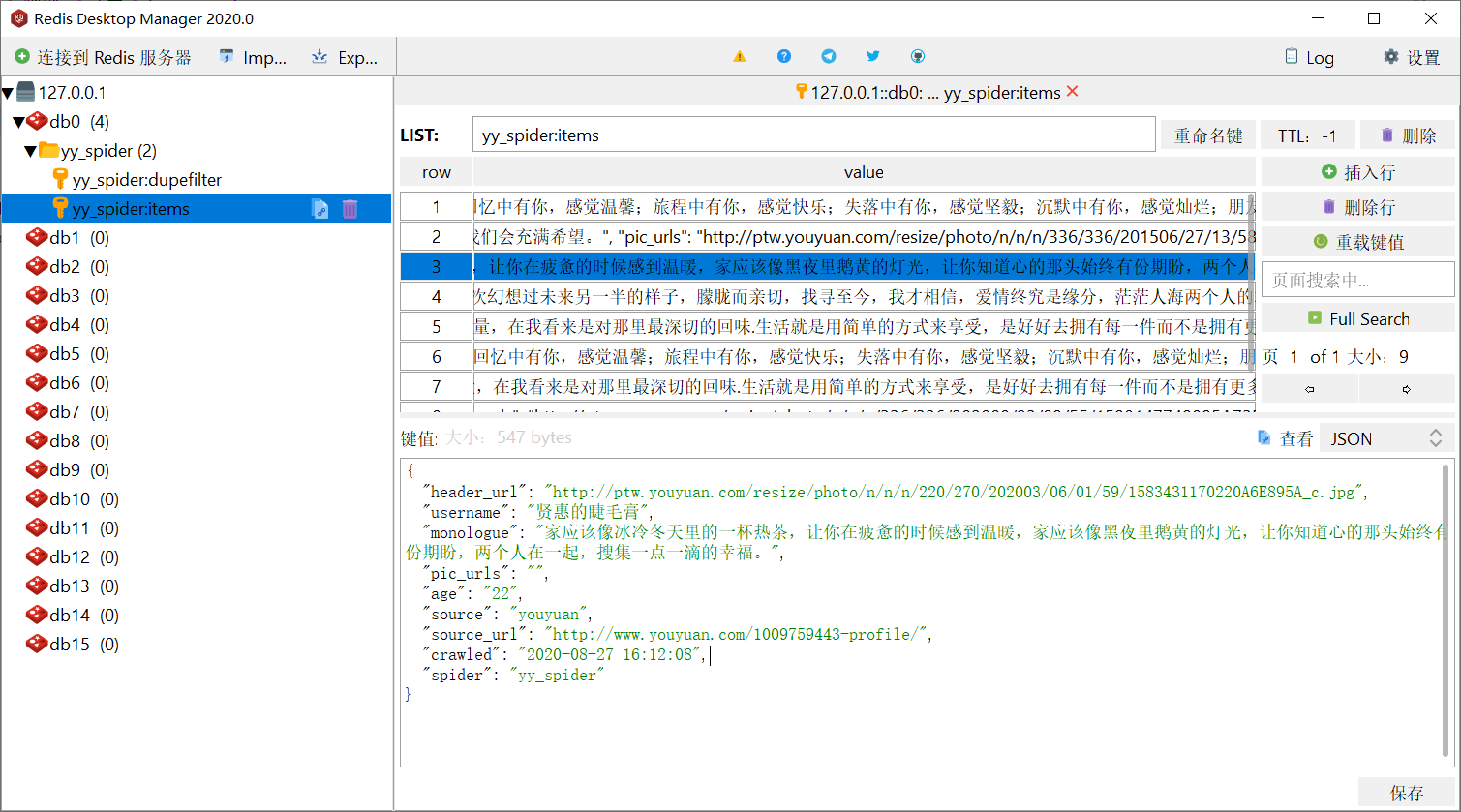This screenshot has height=812, width=1461.
Task: Delete yy_spider:items using its trash icon
Action: pyautogui.click(x=350, y=208)
